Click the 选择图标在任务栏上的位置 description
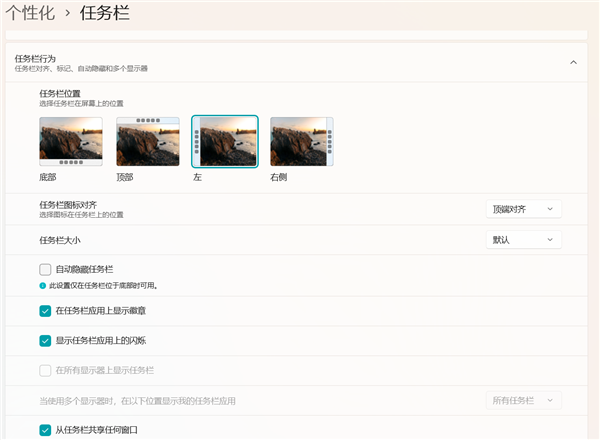 (x=81, y=215)
